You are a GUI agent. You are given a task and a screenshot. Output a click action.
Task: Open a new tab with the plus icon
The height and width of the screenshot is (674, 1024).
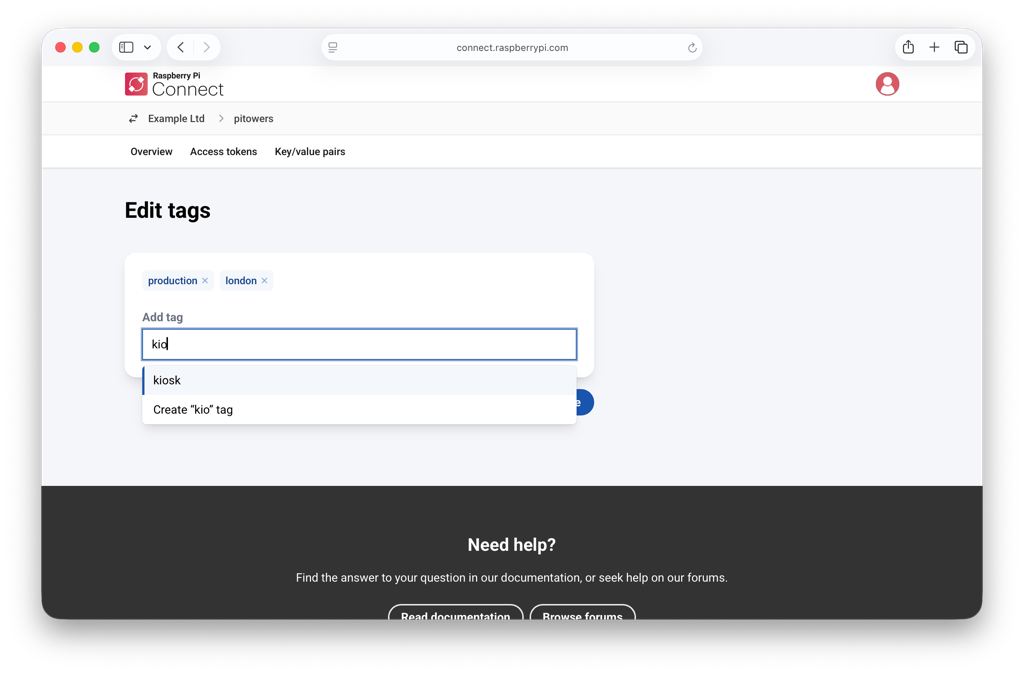coord(934,46)
